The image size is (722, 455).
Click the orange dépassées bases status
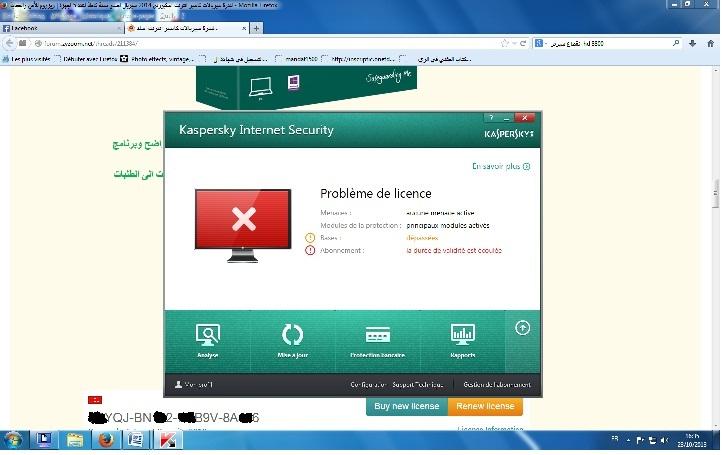[422, 238]
